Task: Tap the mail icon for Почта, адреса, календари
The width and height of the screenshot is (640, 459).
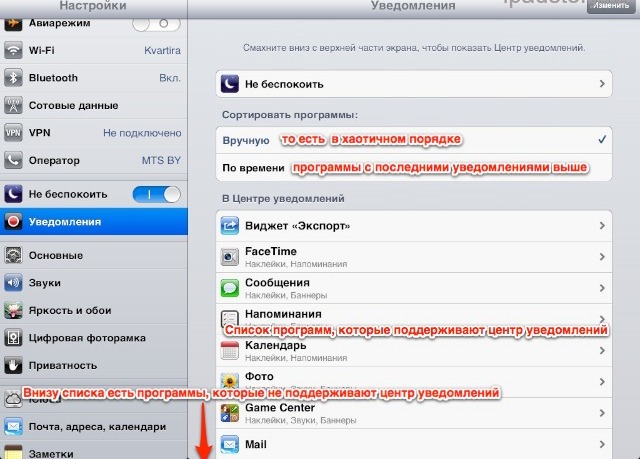Action: pyautogui.click(x=13, y=427)
